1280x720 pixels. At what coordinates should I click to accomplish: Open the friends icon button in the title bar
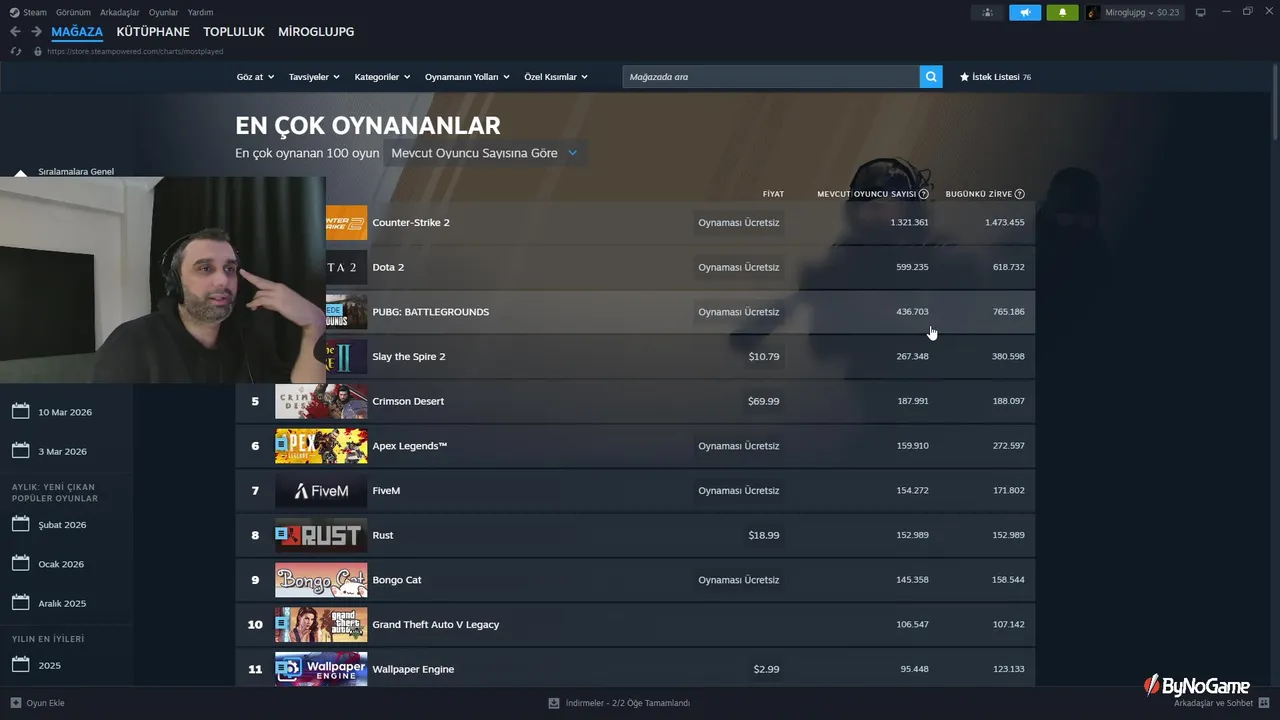(988, 12)
